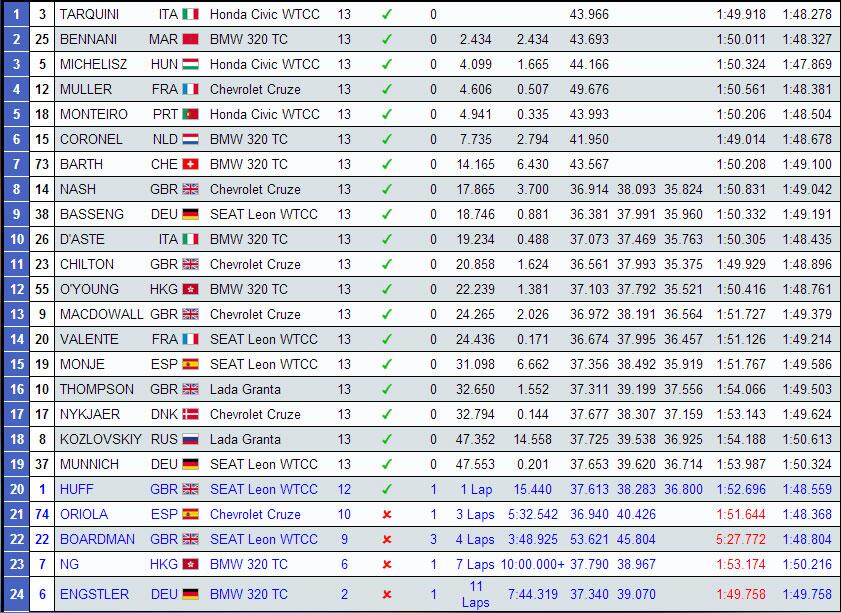Click the gap value 14.165
This screenshot has width=841, height=613.
(475, 164)
